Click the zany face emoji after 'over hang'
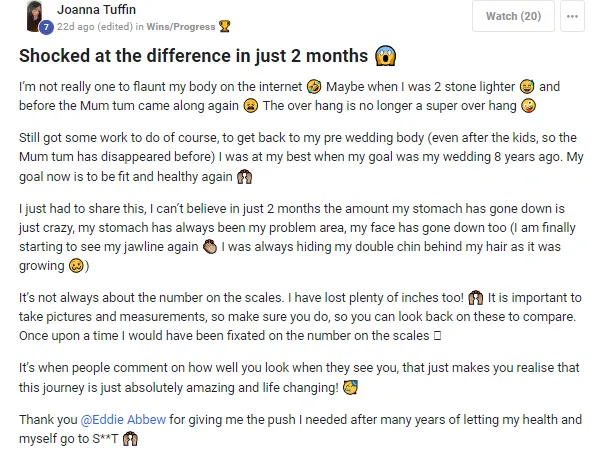The image size is (607, 460). pyautogui.click(x=528, y=105)
